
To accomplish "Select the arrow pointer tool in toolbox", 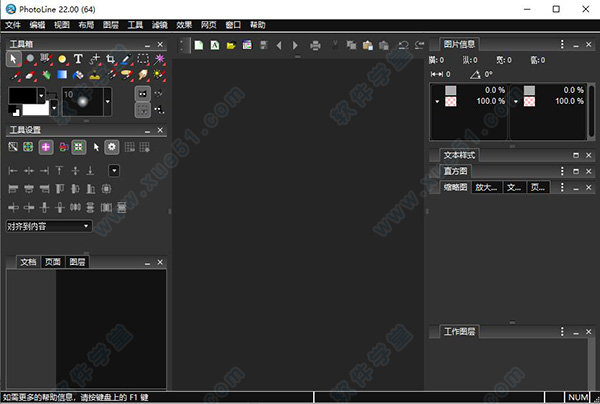I will pos(13,59).
